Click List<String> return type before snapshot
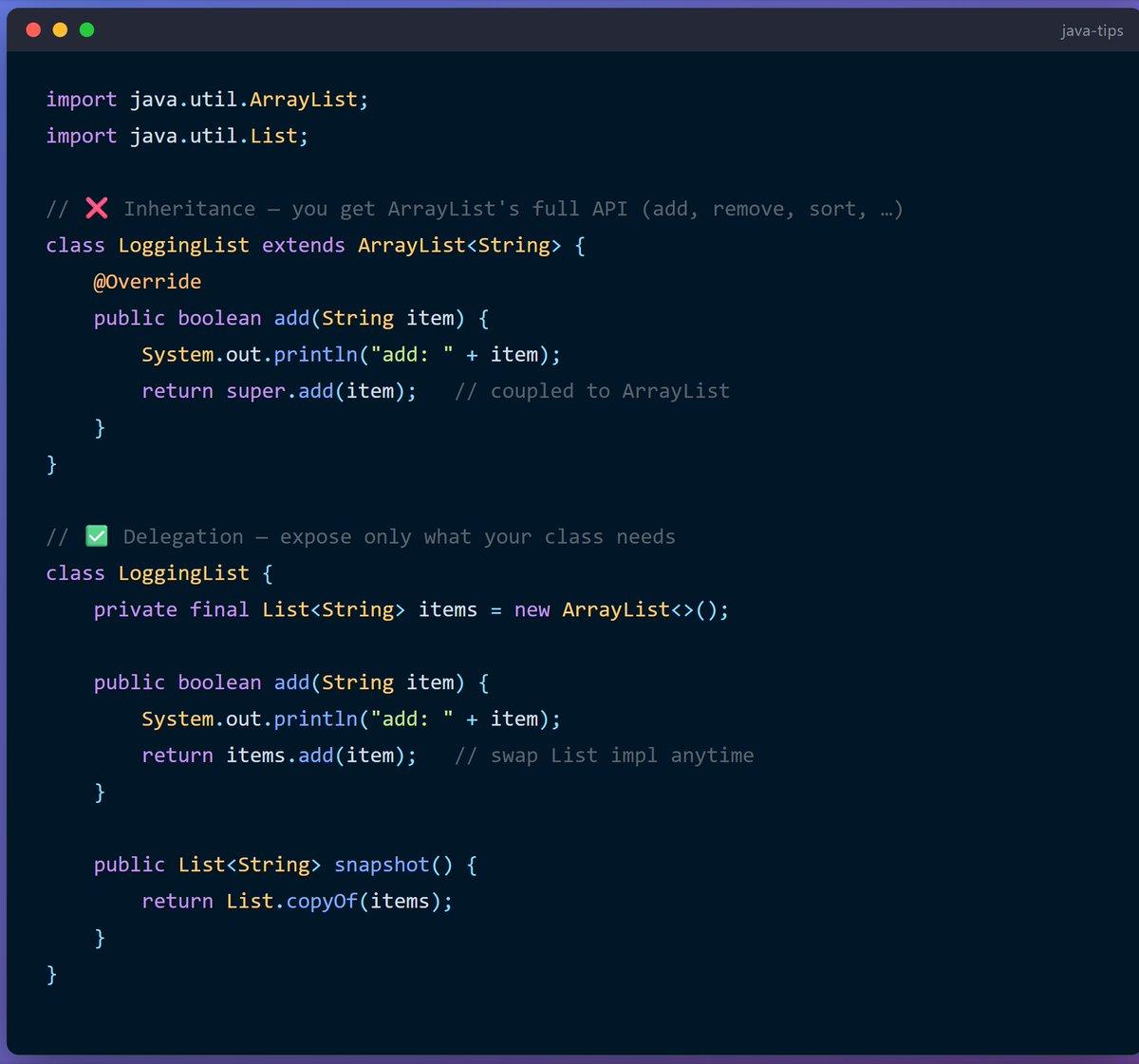Viewport: 1139px width, 1064px height. point(250,865)
